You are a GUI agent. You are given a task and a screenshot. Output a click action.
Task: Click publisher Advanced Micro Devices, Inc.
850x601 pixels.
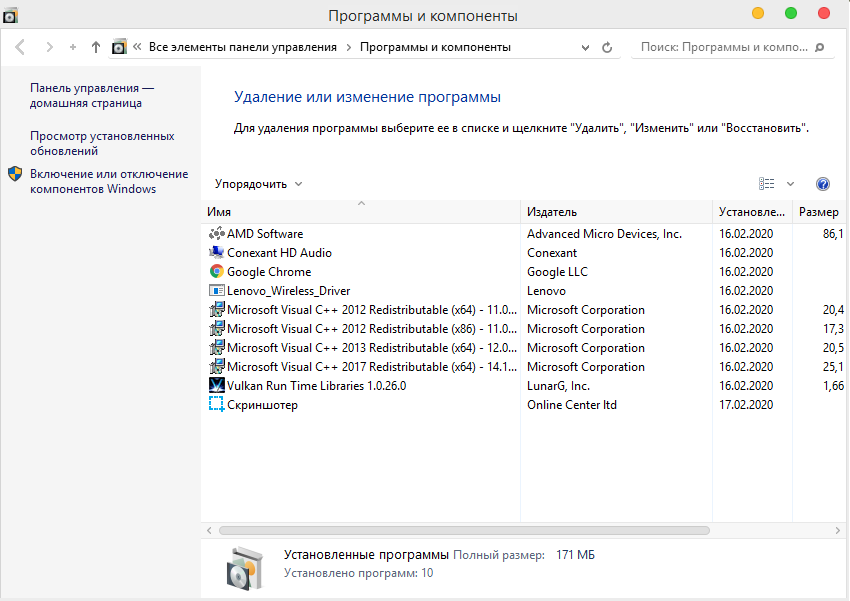604,234
